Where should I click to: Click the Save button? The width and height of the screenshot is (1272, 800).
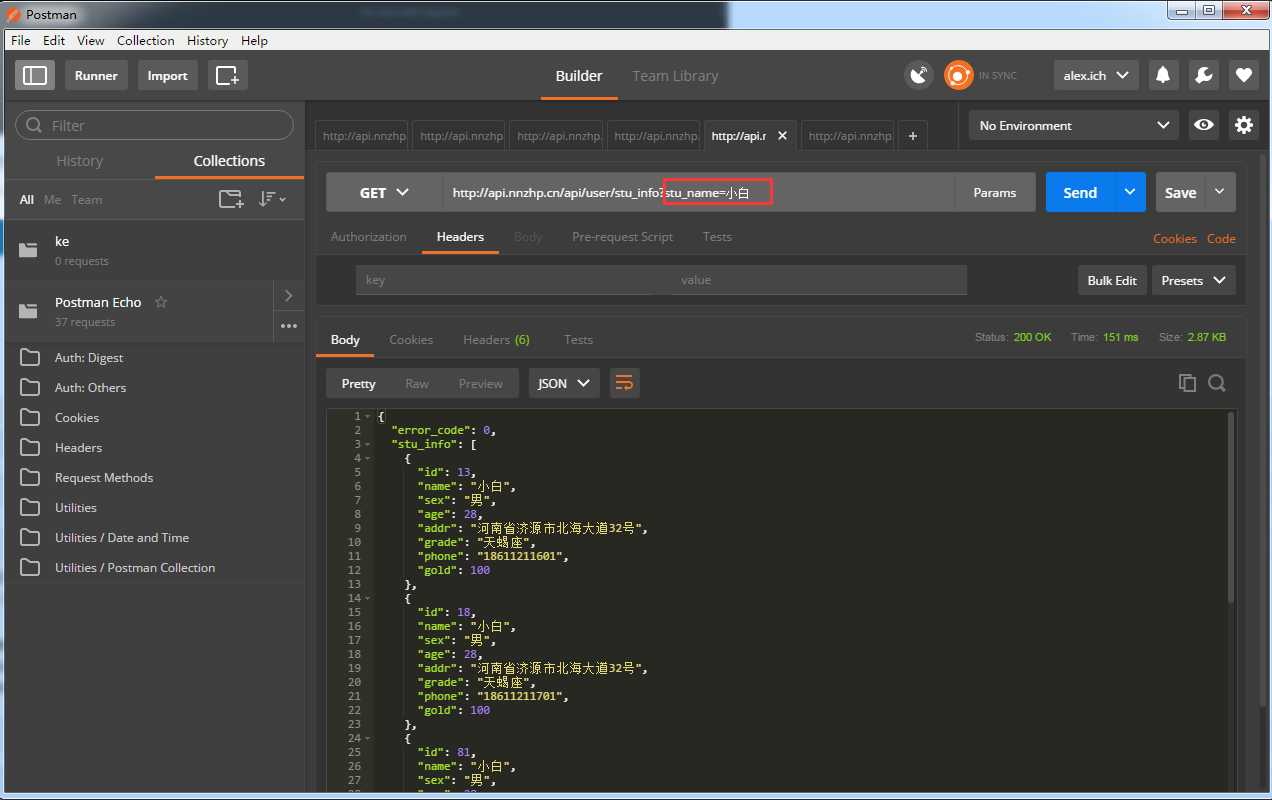tap(1181, 192)
